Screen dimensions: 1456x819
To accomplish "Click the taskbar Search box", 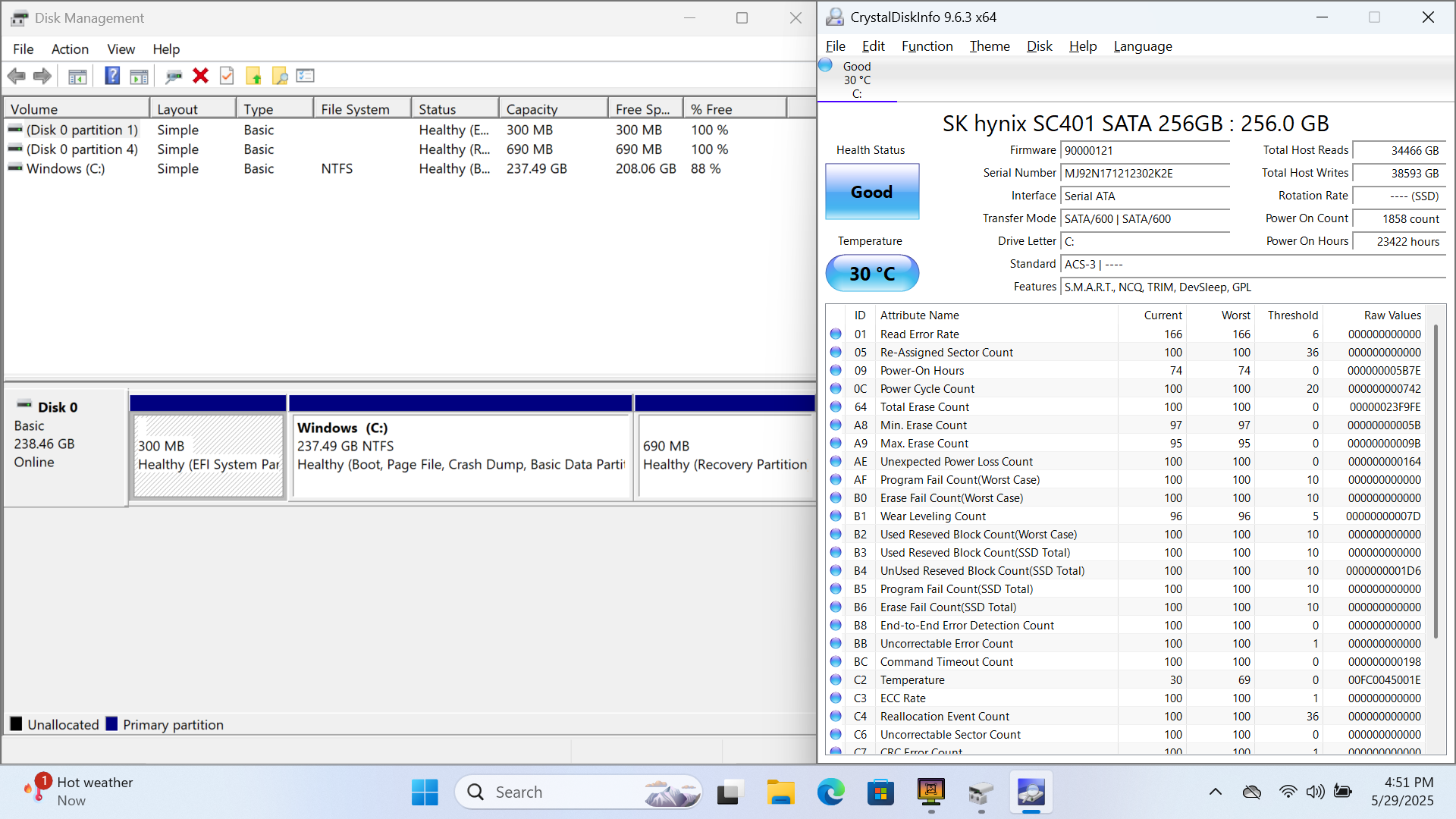I will 578,792.
